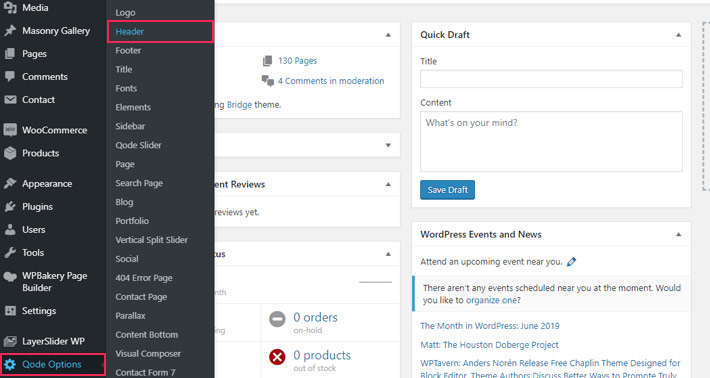Open Parallax submenu item
The height and width of the screenshot is (378, 710).
130,316
